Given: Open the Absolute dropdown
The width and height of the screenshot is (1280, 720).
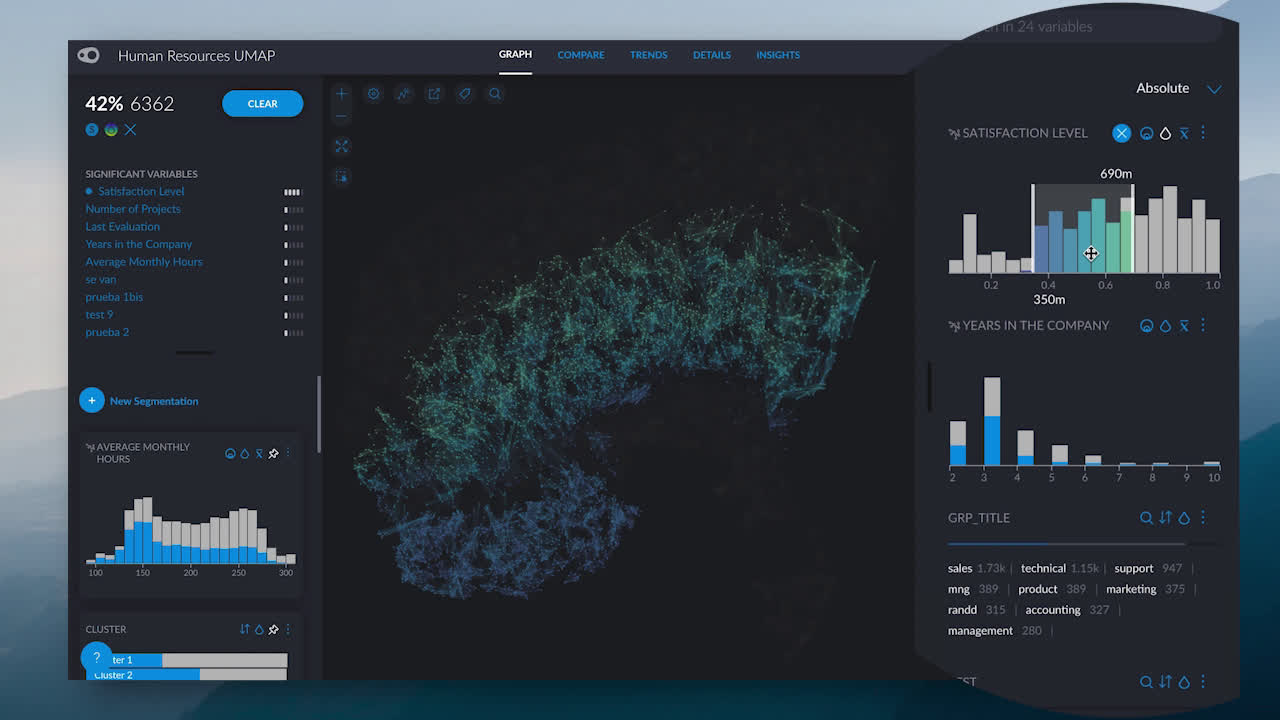Looking at the screenshot, I should tap(1179, 88).
